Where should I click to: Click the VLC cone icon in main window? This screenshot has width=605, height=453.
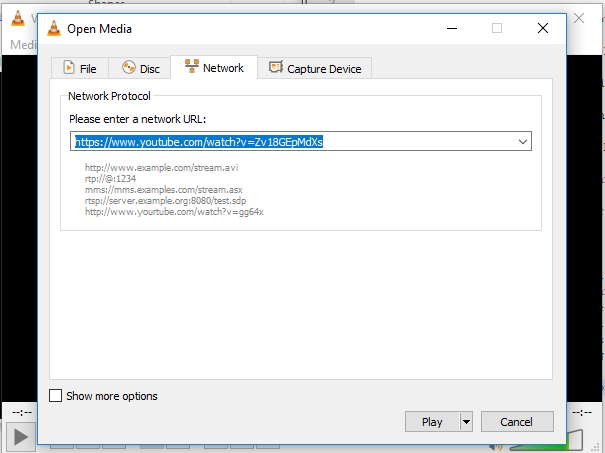[x=18, y=19]
